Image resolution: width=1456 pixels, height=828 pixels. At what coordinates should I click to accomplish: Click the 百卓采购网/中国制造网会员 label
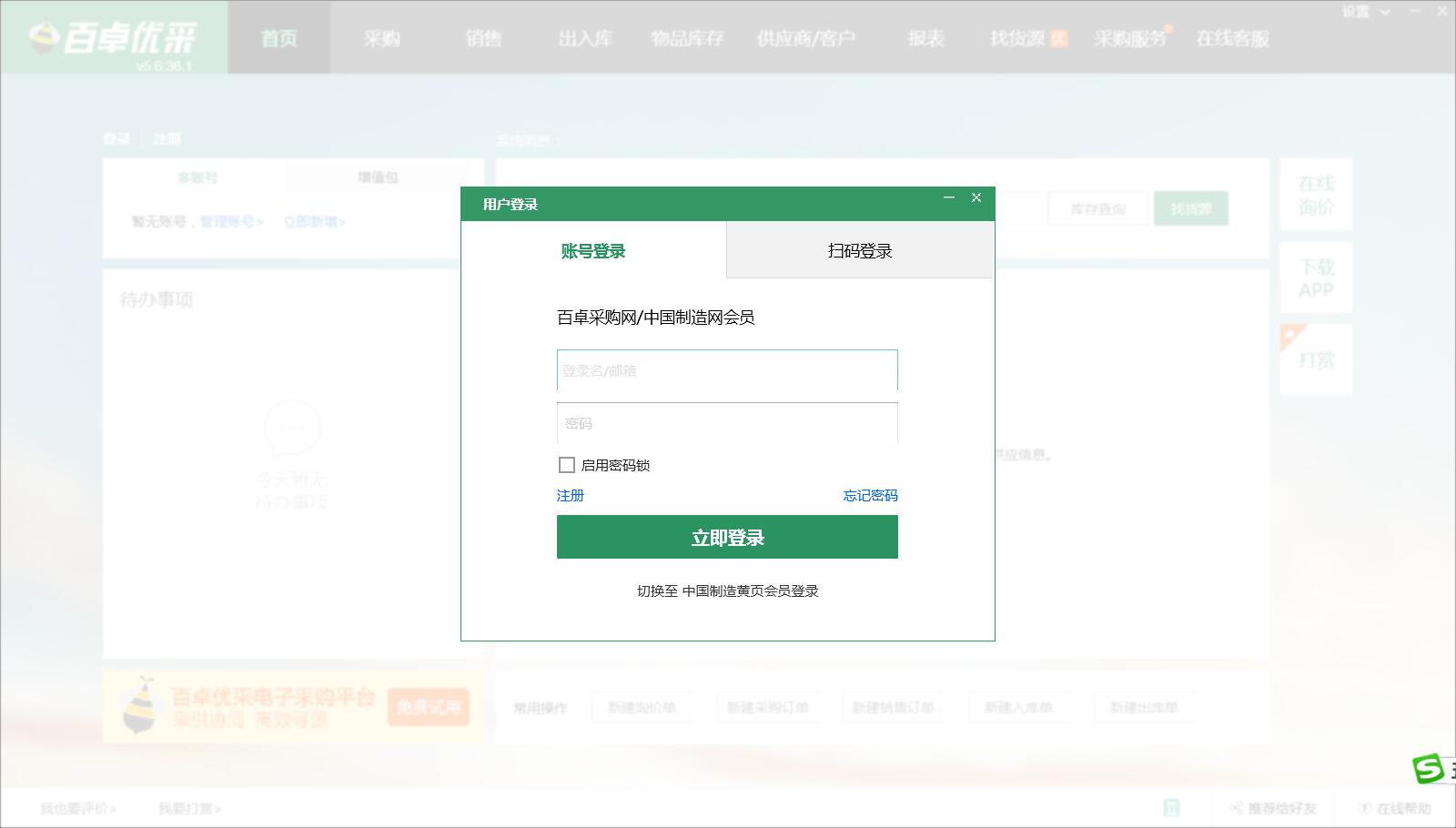tap(656, 318)
